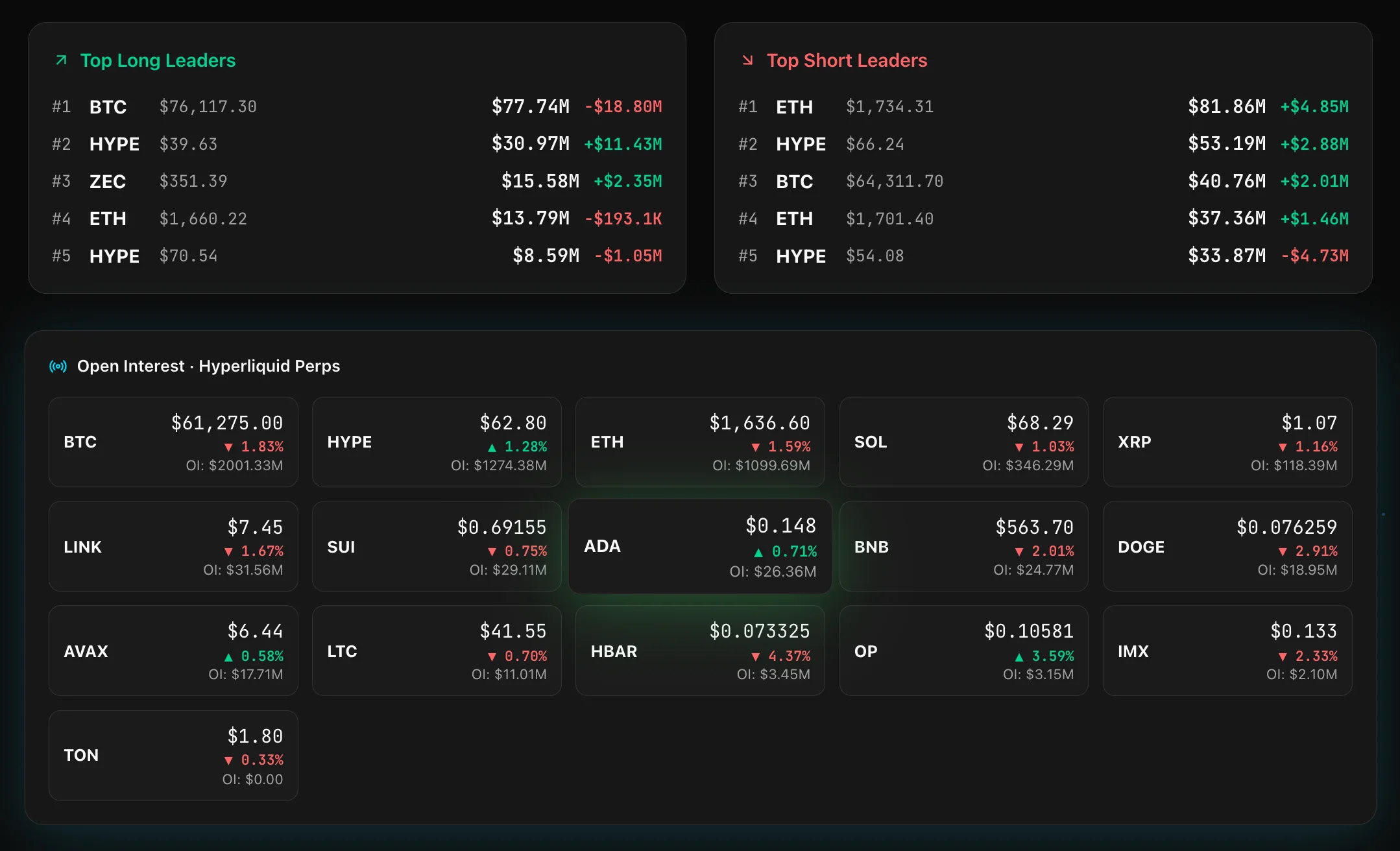The height and width of the screenshot is (851, 1400).
Task: Click the $81.86M short position value
Action: (1227, 106)
